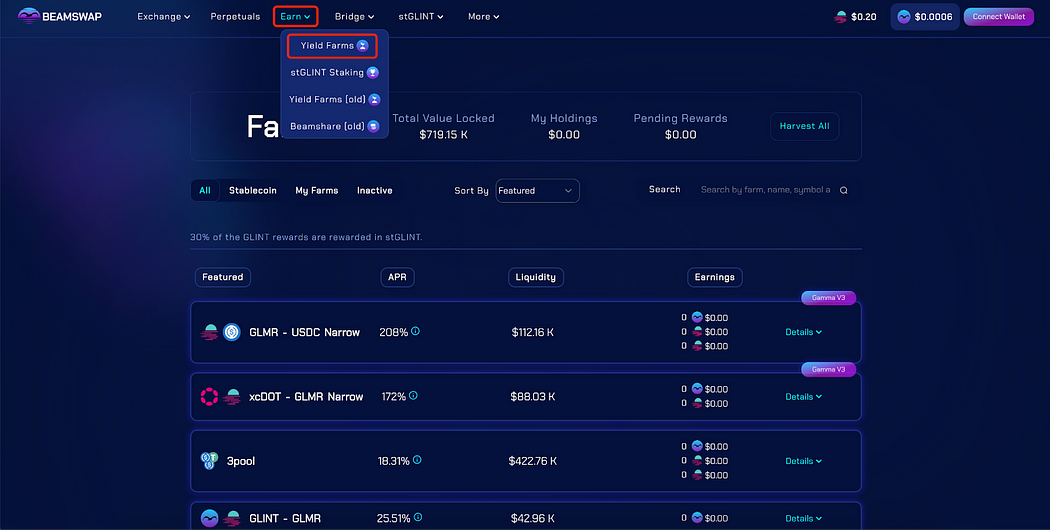This screenshot has width=1050, height=530.
Task: Click the xcDOT token icon
Action: 210,397
